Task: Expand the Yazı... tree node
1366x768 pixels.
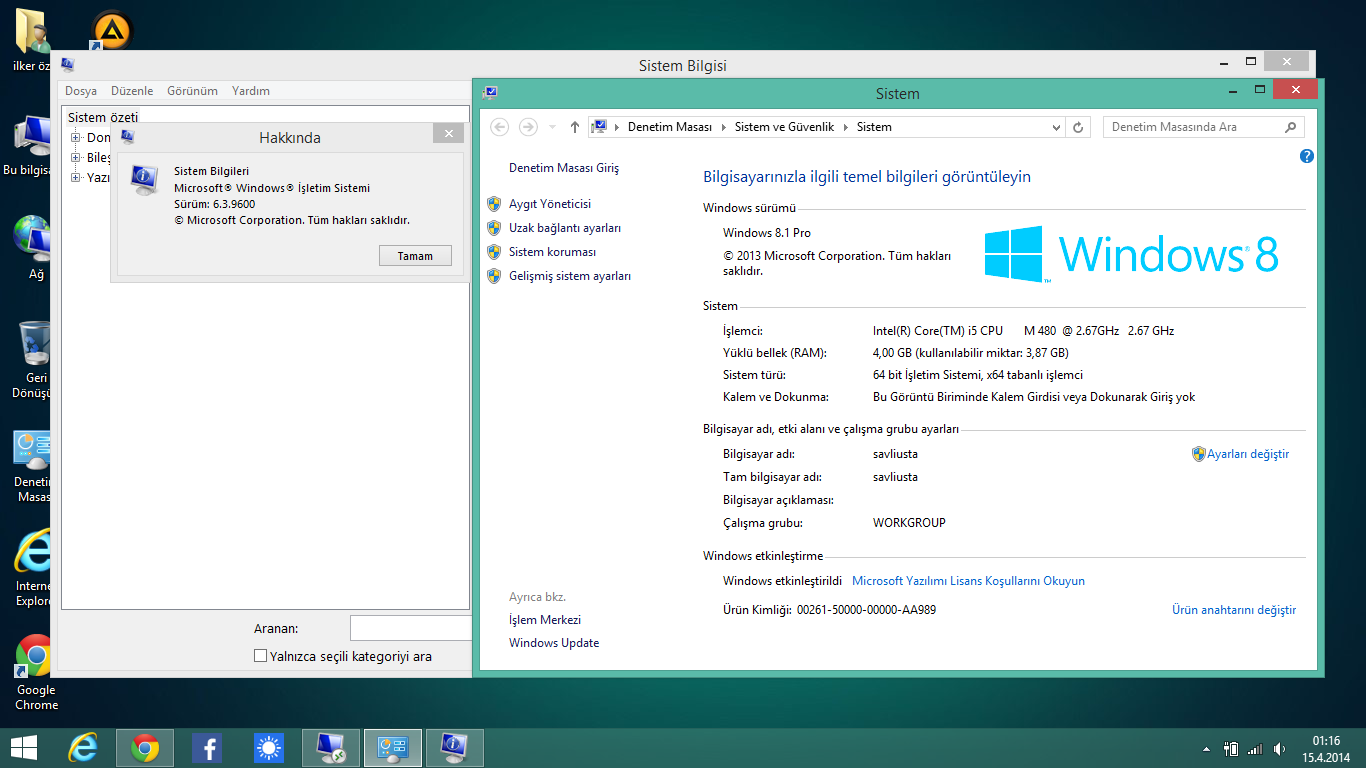Action: coord(76,178)
